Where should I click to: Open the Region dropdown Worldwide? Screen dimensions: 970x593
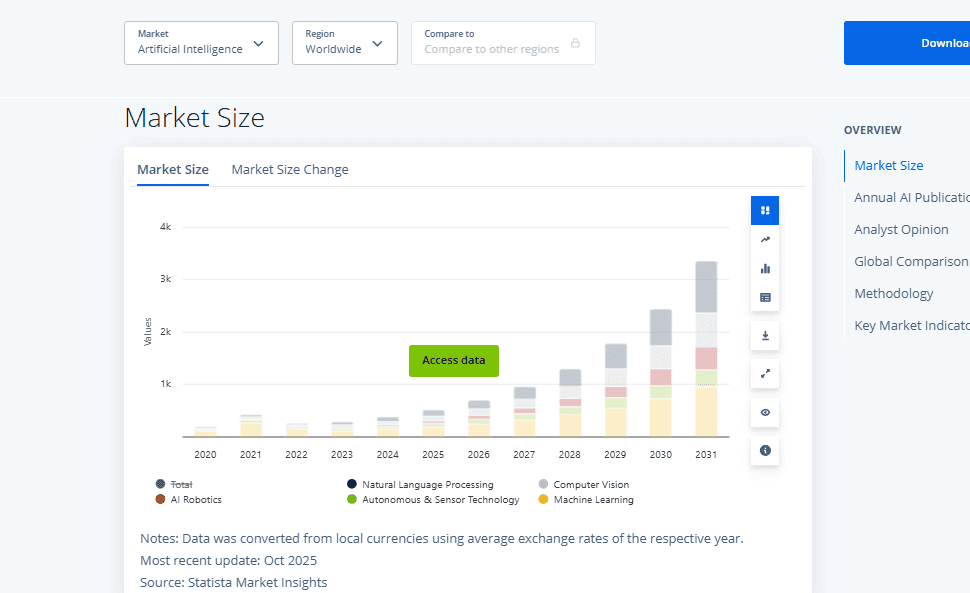point(344,43)
